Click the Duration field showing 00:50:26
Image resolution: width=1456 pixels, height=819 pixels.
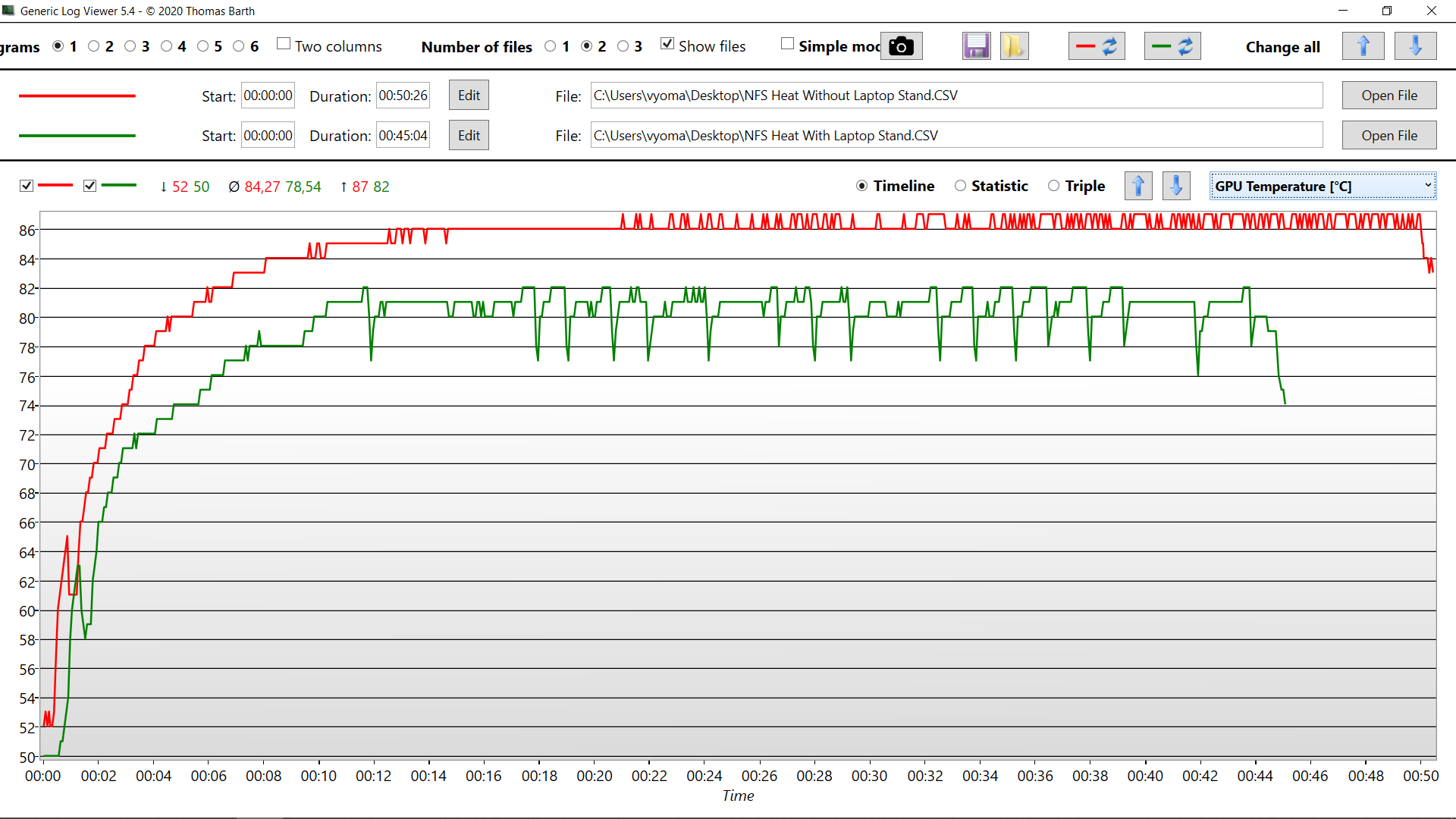(403, 96)
